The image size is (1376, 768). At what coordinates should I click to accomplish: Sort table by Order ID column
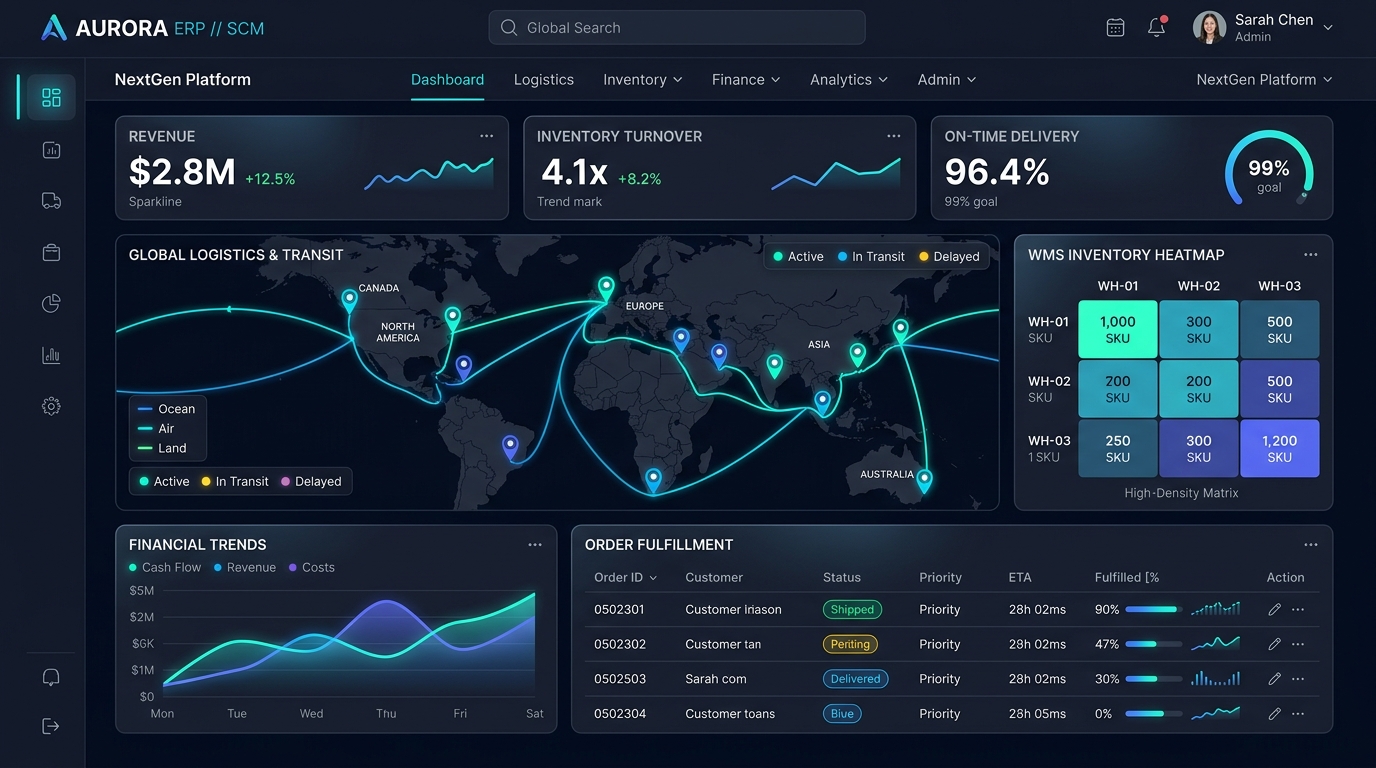tap(626, 577)
